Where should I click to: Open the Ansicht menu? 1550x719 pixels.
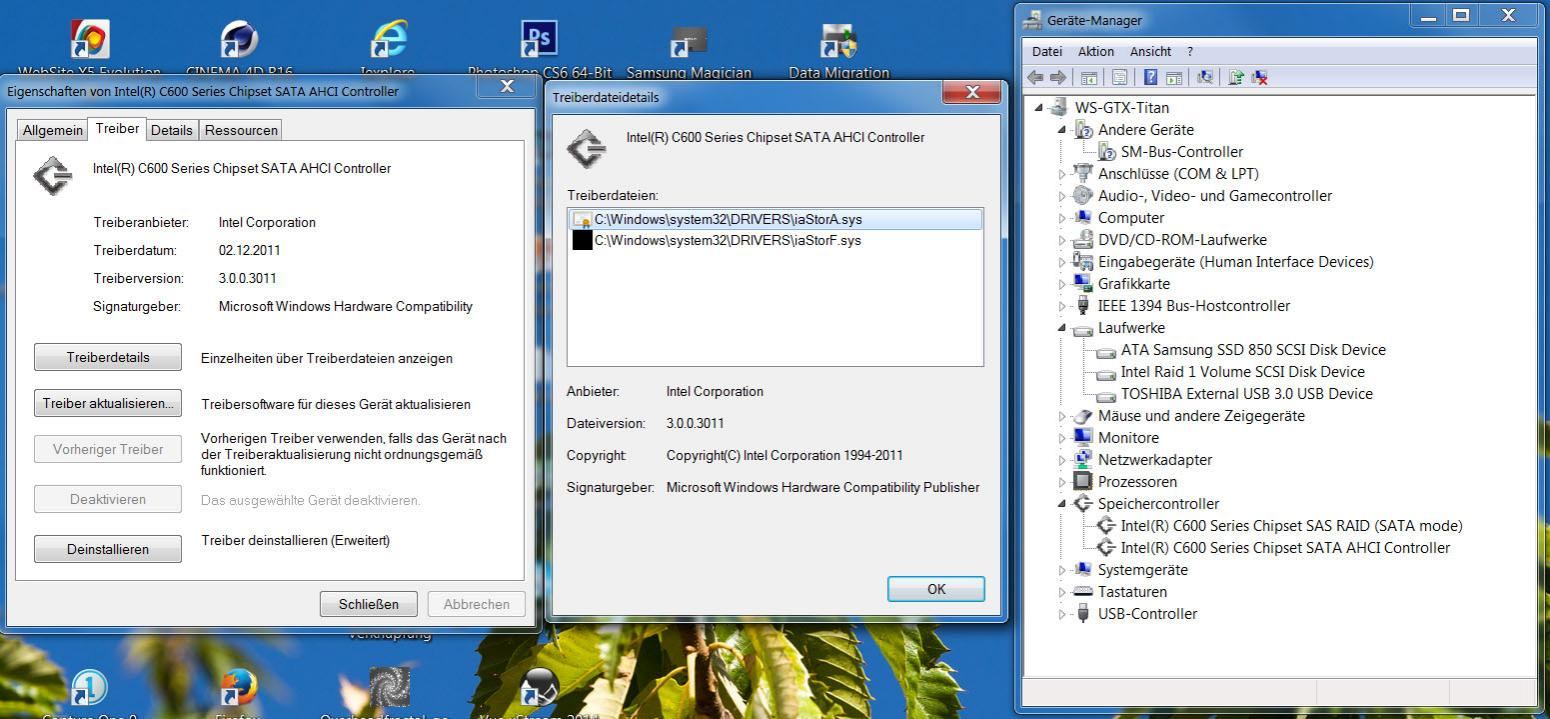1150,51
